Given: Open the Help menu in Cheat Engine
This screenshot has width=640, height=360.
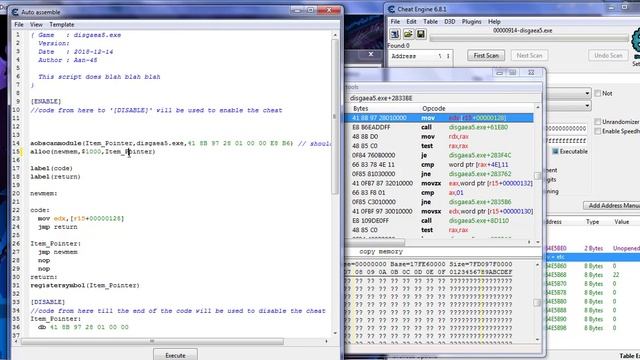Looking at the screenshot, I should (494, 22).
